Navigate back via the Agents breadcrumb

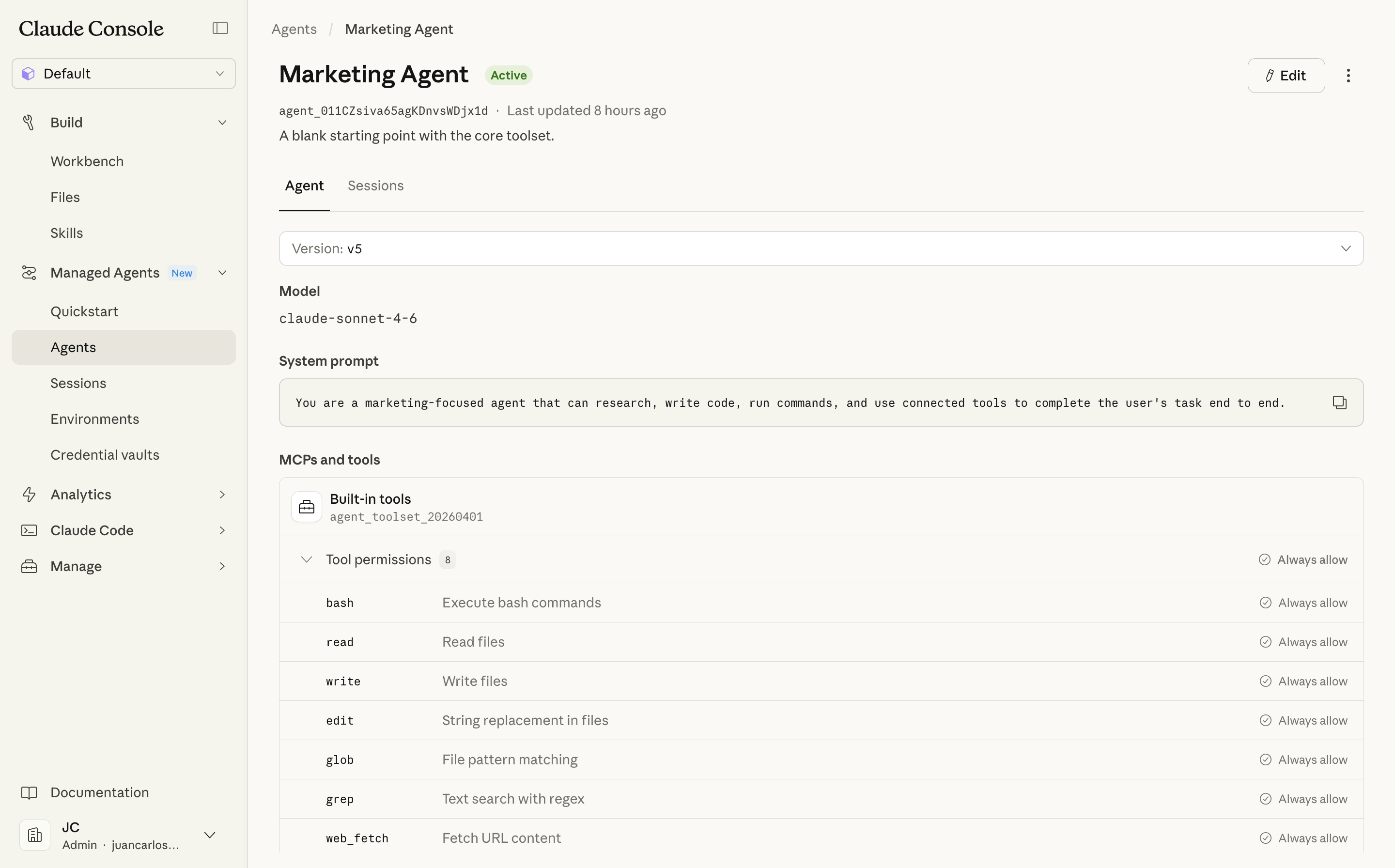tap(294, 29)
